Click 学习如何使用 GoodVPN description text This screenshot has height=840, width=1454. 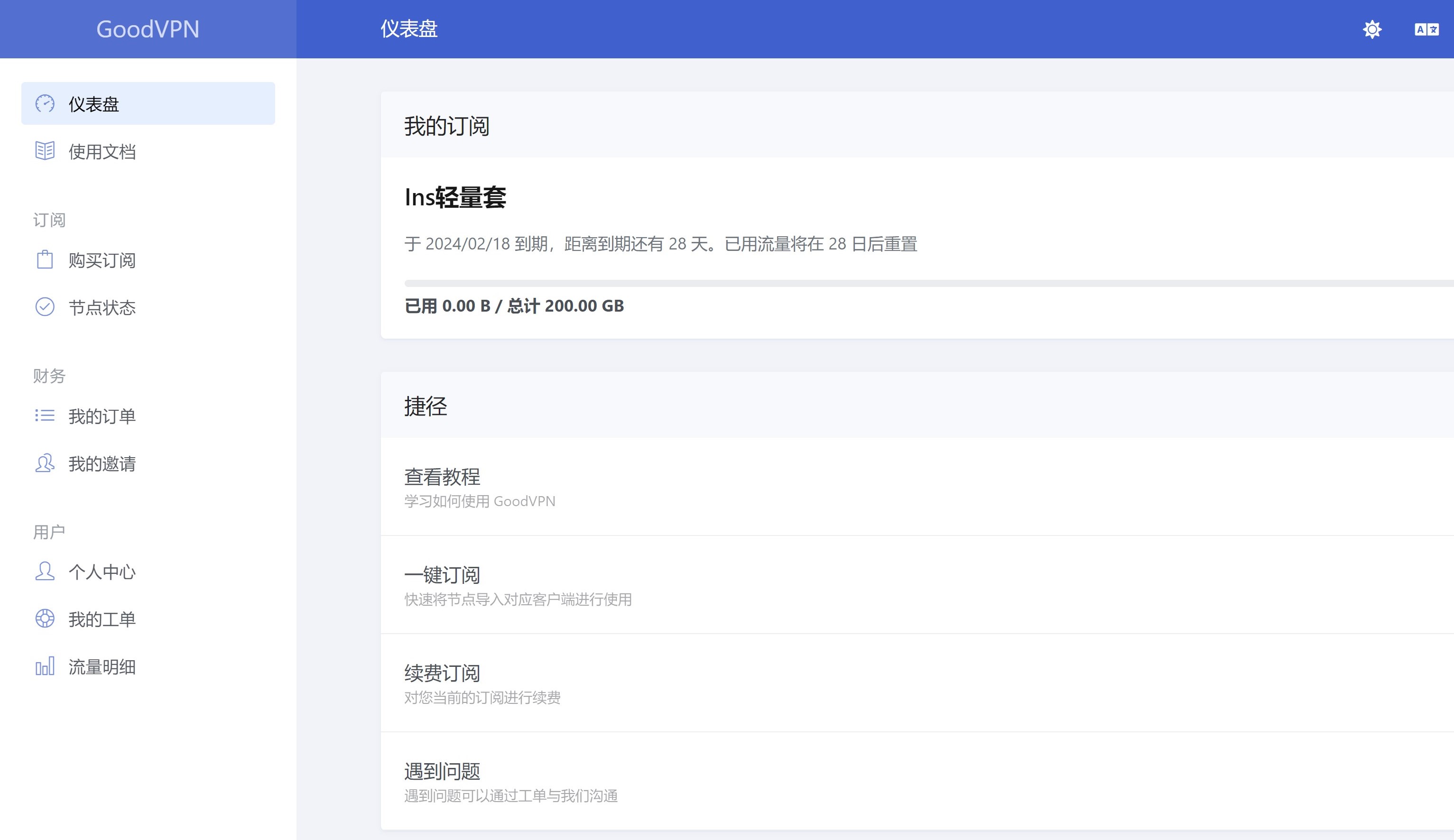point(480,501)
